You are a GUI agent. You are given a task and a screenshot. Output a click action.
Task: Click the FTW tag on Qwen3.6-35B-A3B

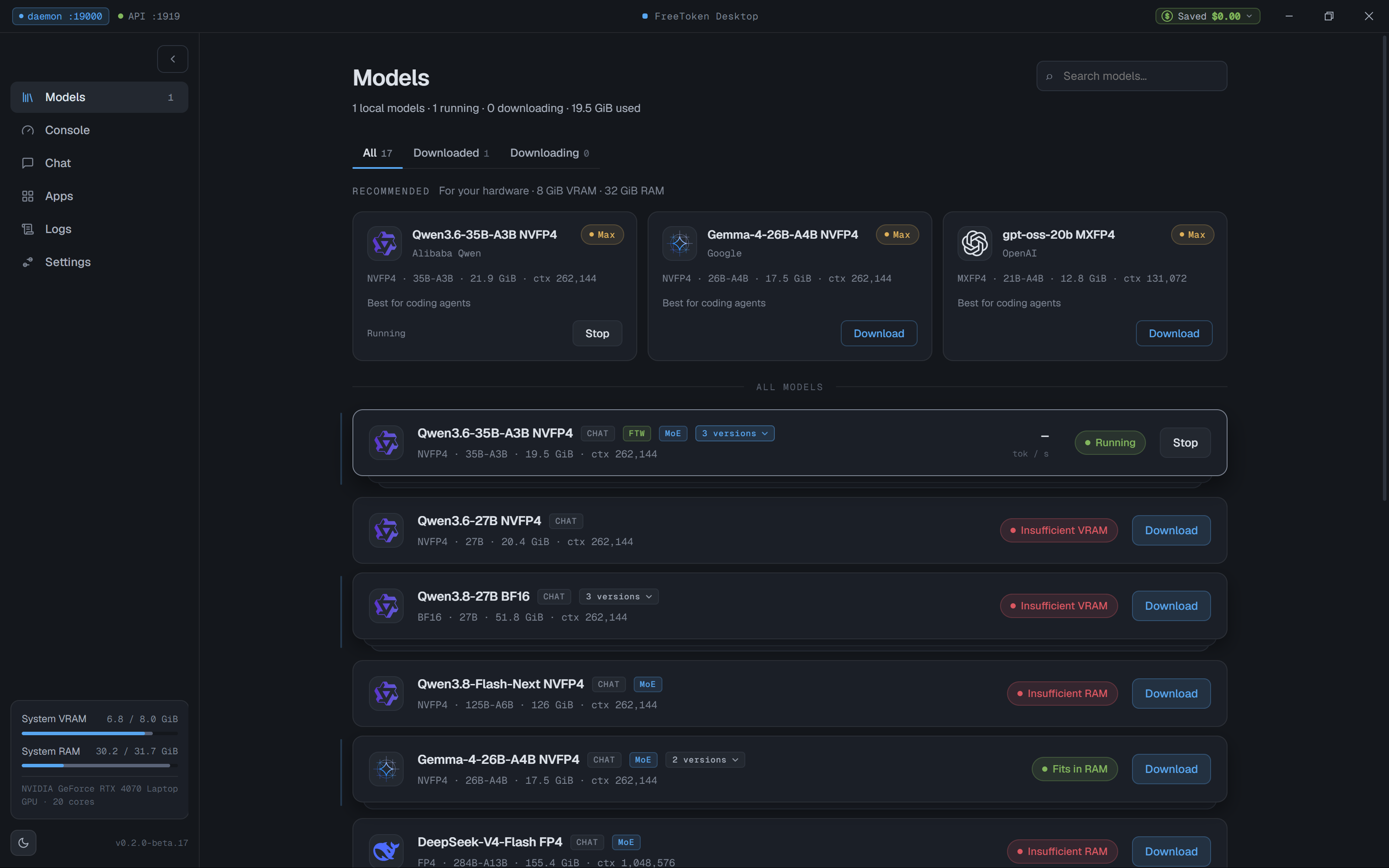coord(636,434)
